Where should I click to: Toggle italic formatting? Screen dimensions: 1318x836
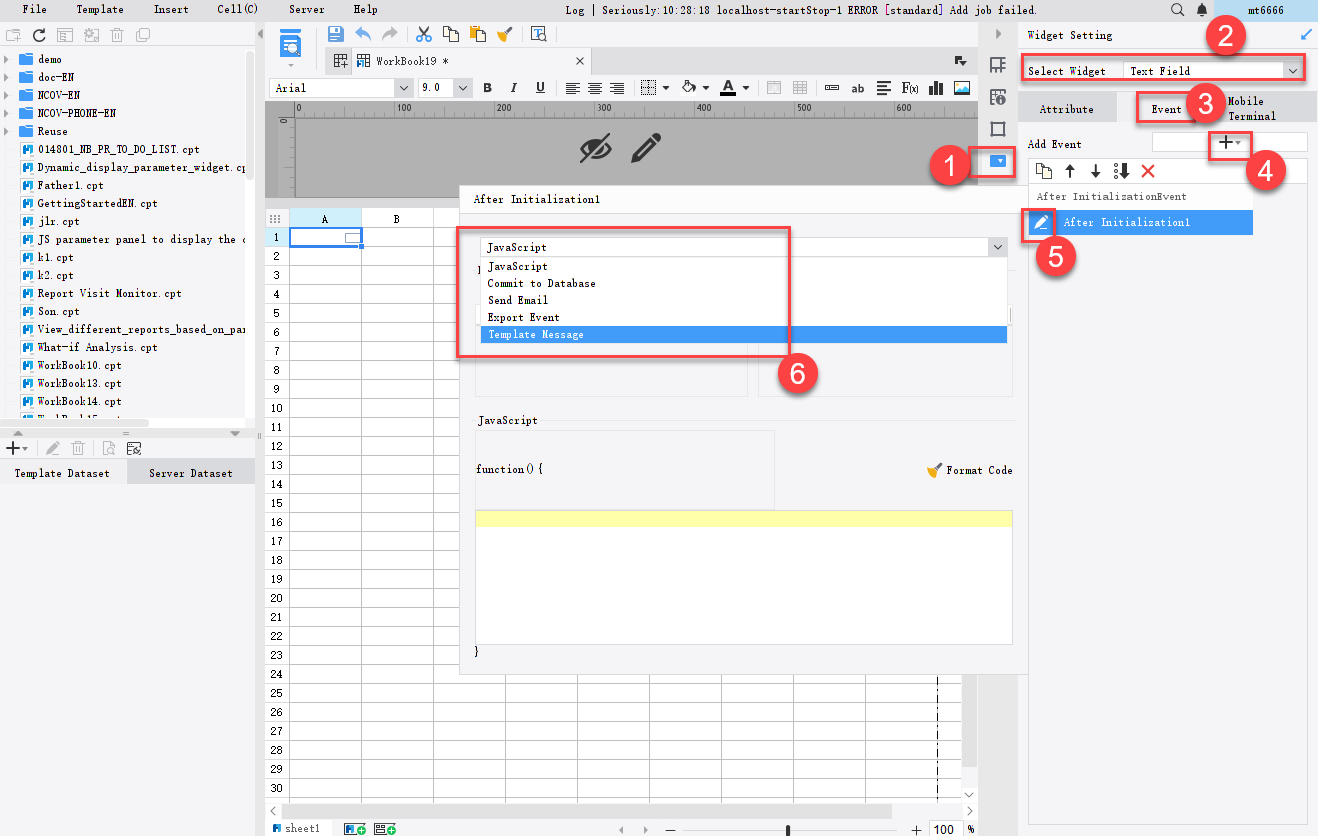click(x=513, y=88)
